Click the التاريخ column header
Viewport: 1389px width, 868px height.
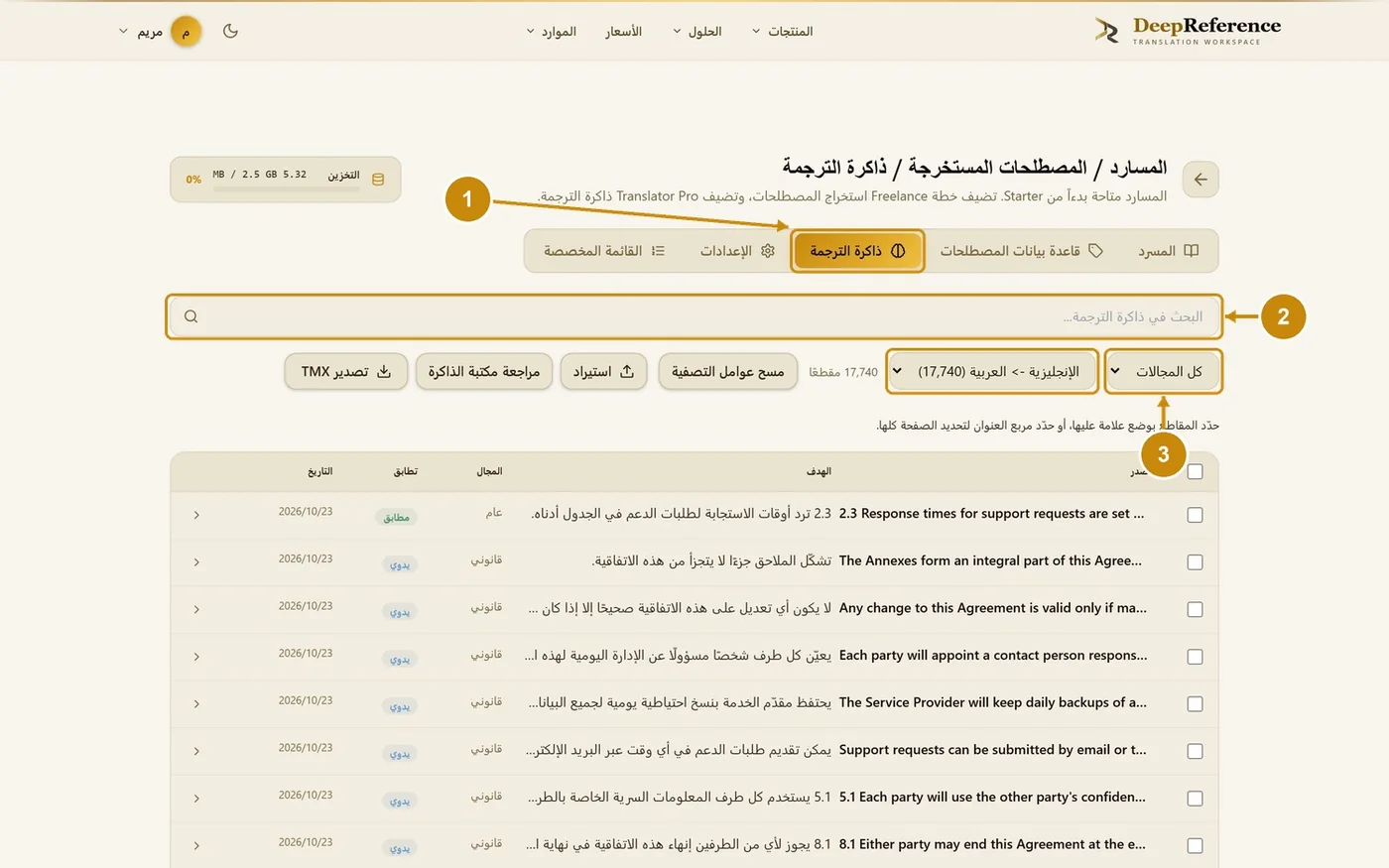click(320, 471)
